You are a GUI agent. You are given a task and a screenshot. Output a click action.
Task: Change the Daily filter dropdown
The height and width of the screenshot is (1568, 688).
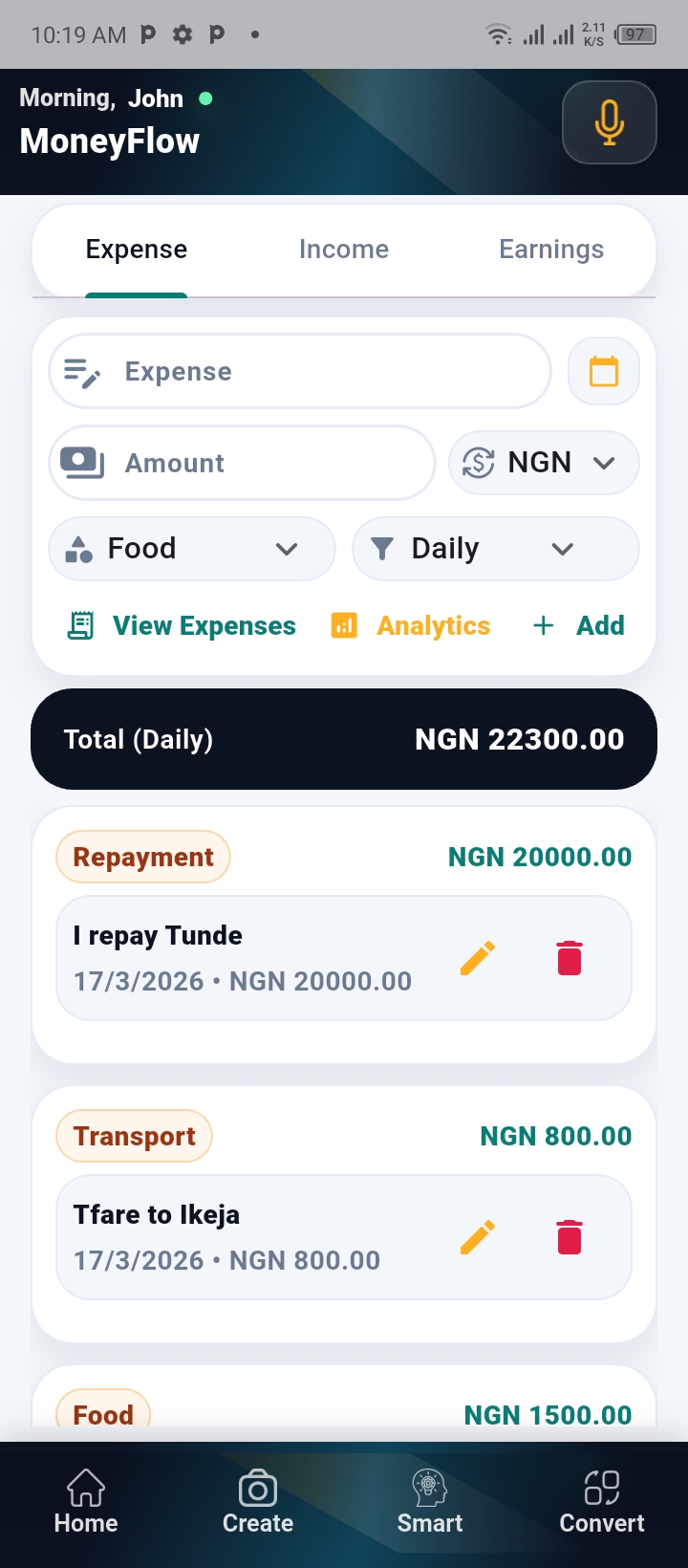tap(495, 549)
